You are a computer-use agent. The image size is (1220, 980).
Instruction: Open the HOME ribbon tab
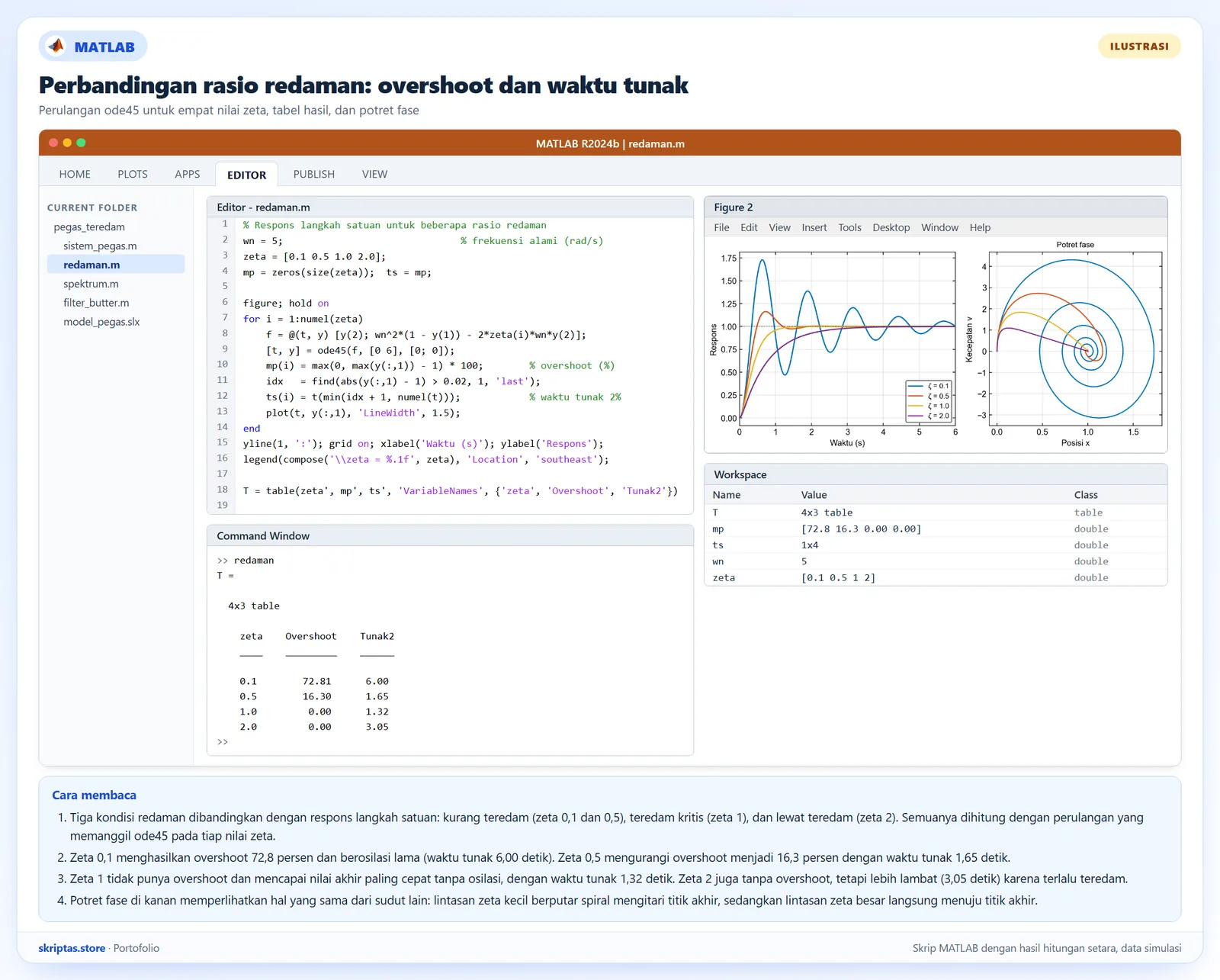click(75, 174)
